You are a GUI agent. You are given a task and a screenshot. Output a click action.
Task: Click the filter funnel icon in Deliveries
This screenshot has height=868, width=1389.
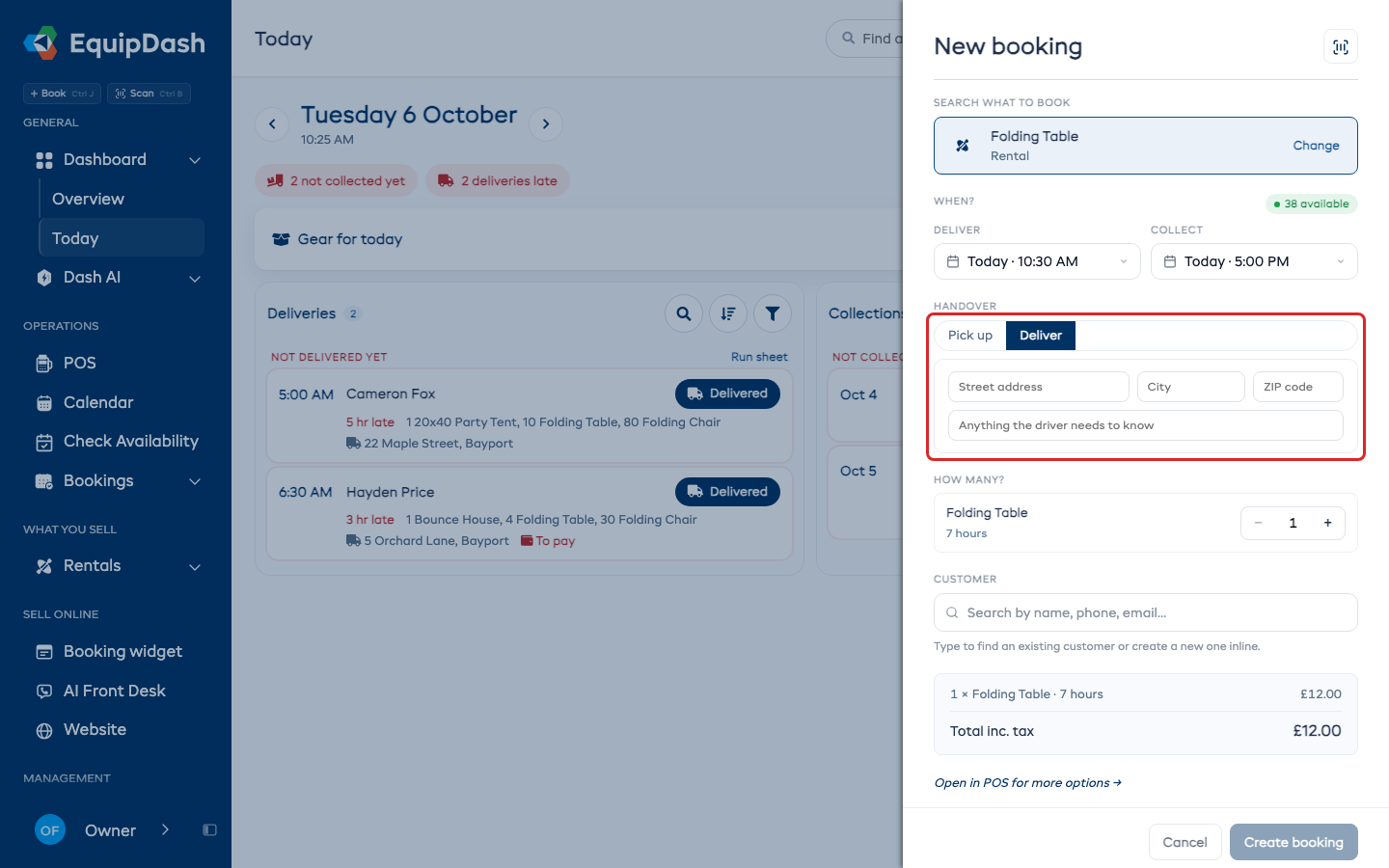pos(773,313)
